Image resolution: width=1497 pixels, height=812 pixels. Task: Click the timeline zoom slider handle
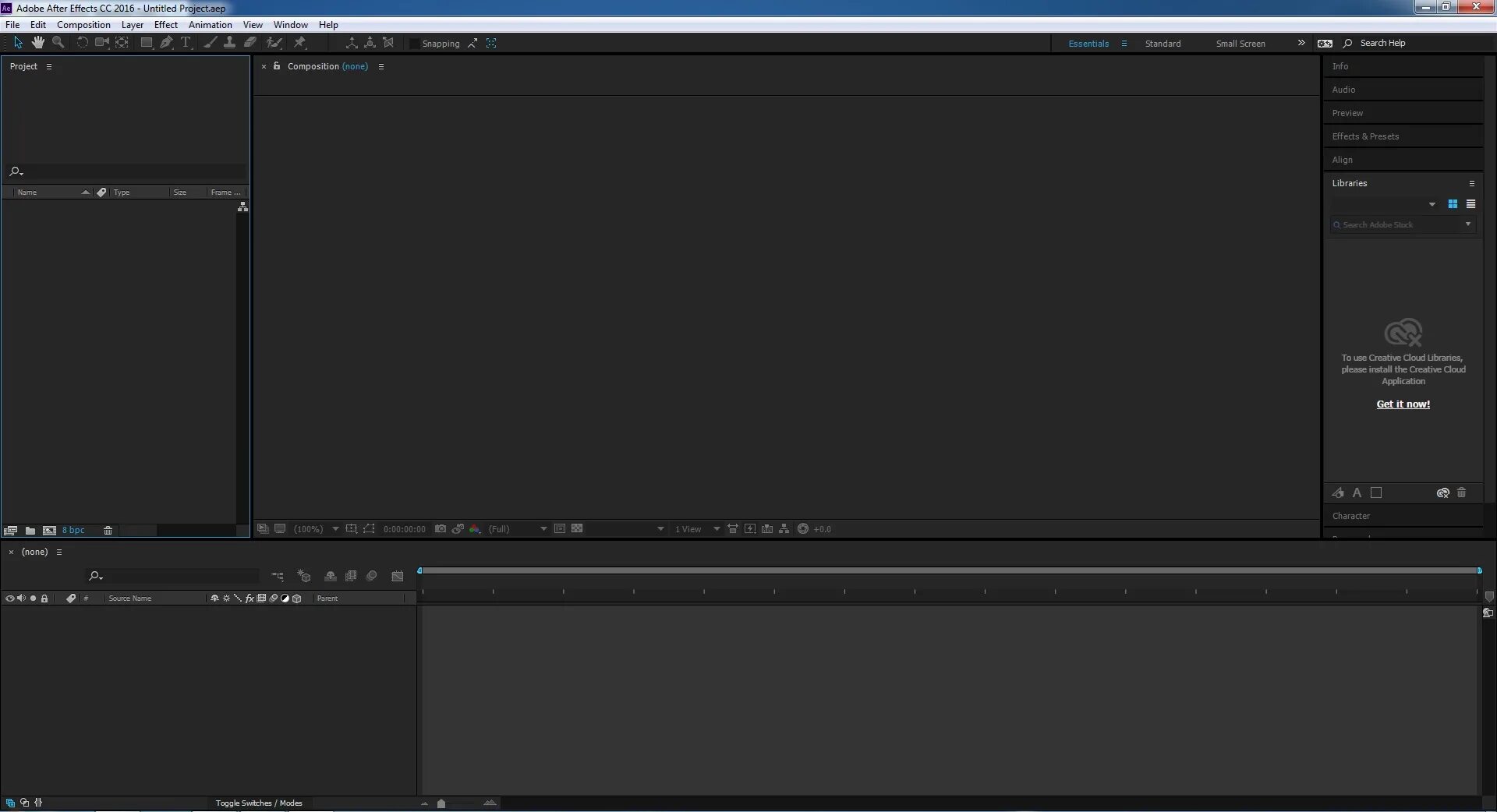441,803
